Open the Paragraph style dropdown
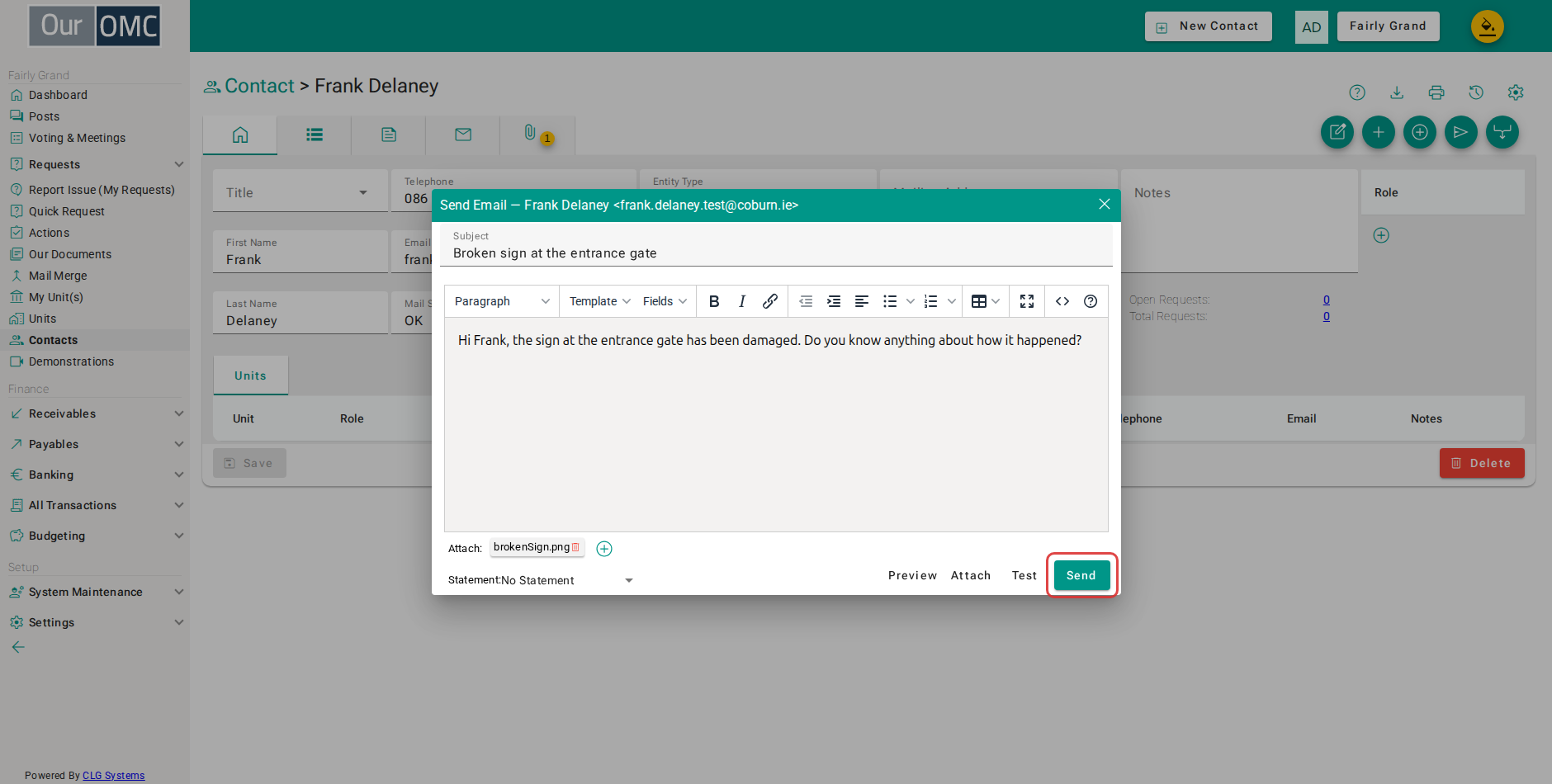Image resolution: width=1552 pixels, height=784 pixels. point(502,301)
